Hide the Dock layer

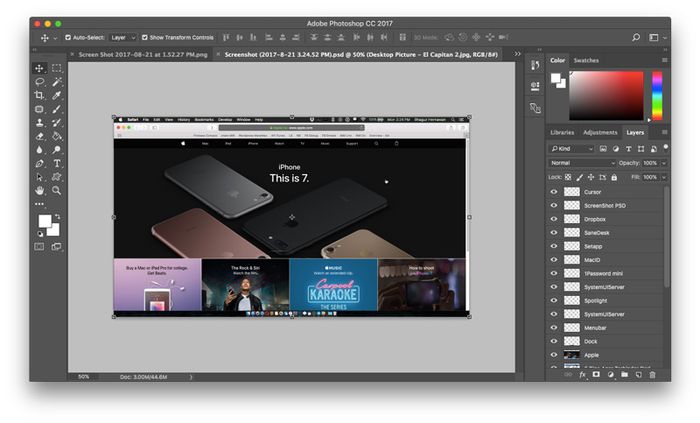point(554,341)
